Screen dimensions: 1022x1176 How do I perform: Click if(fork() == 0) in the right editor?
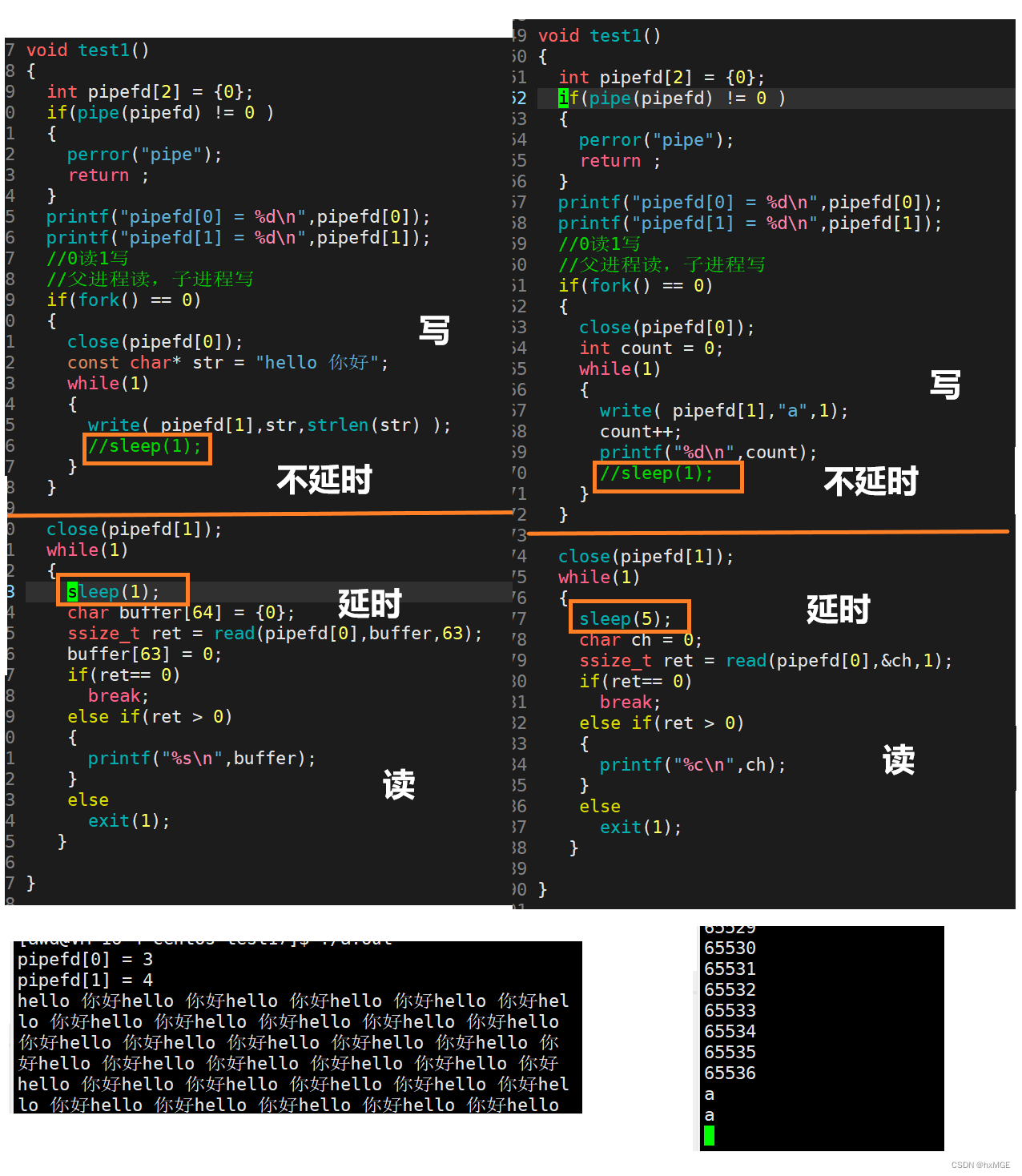[x=636, y=286]
